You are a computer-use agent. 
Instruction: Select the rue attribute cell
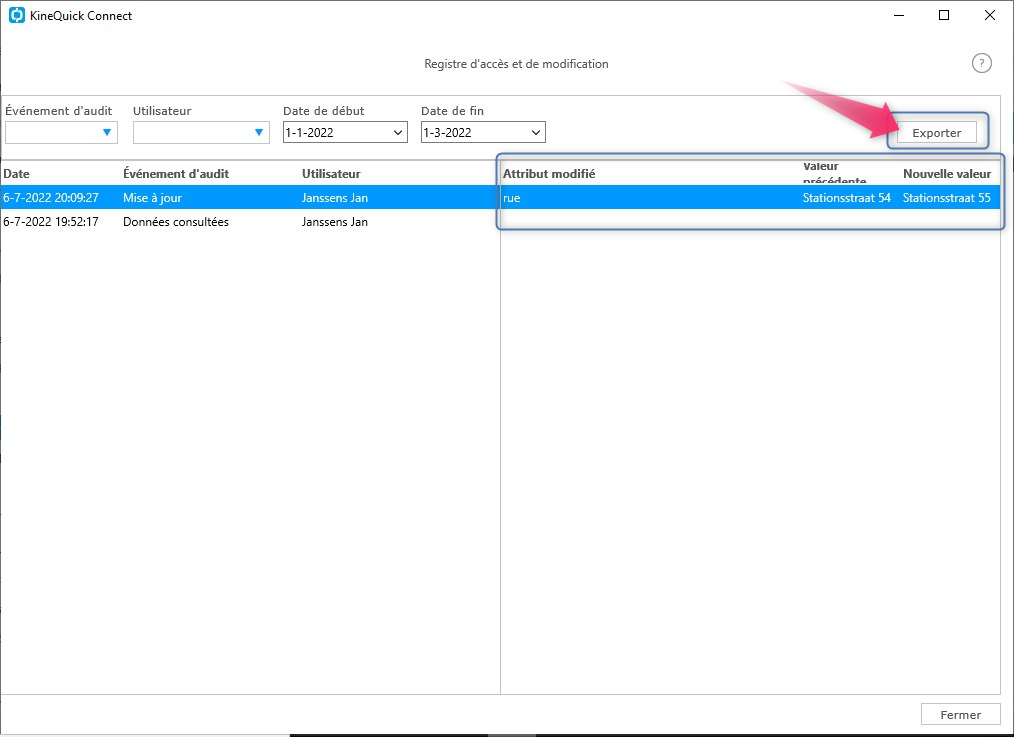pos(512,198)
